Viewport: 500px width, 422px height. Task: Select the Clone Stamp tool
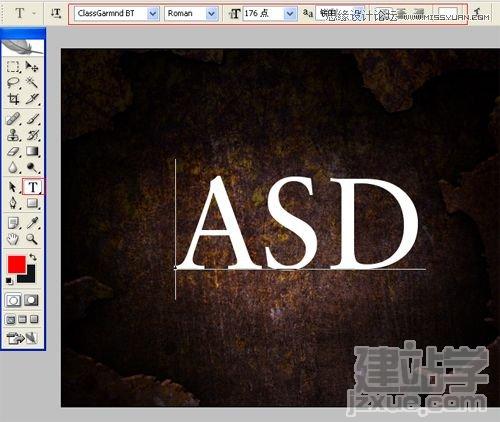(13, 135)
